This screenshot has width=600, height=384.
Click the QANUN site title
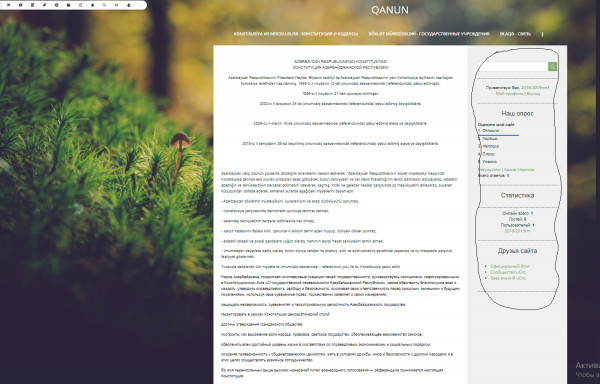(x=390, y=10)
